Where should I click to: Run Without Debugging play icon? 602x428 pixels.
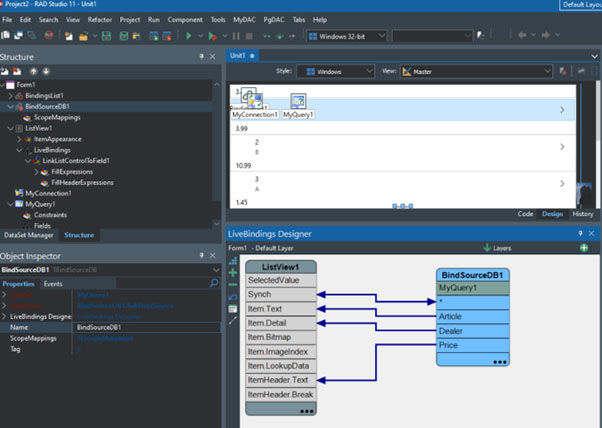pyautogui.click(x=212, y=36)
